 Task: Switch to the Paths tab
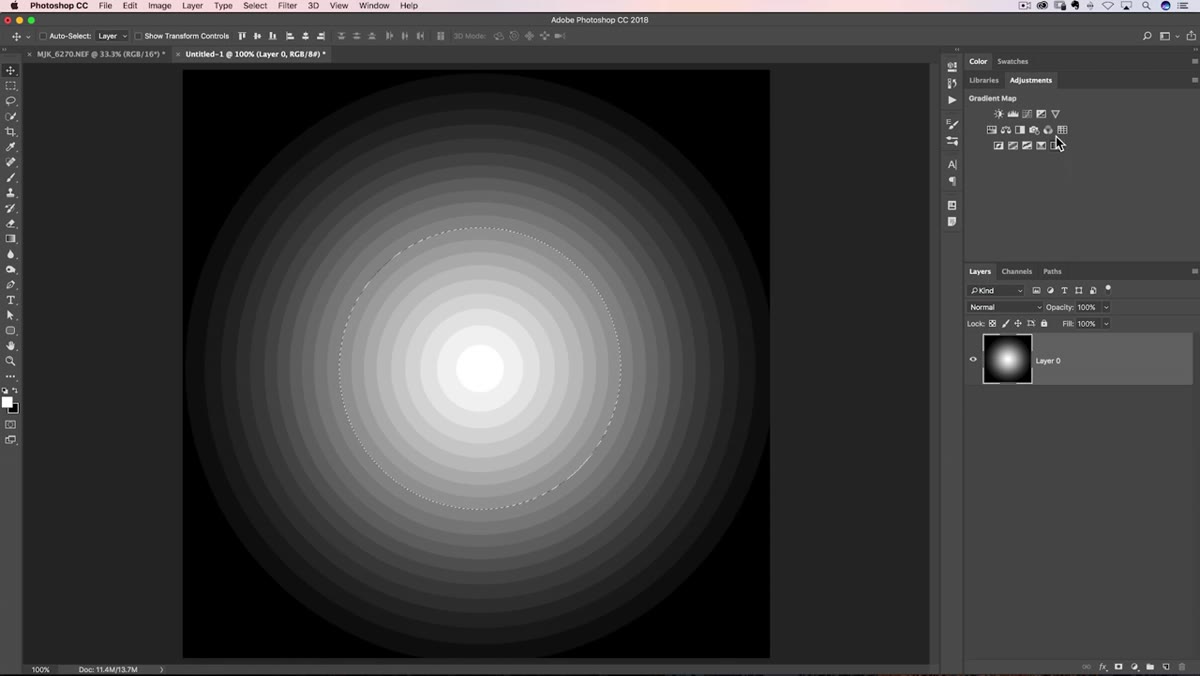pyautogui.click(x=1052, y=271)
